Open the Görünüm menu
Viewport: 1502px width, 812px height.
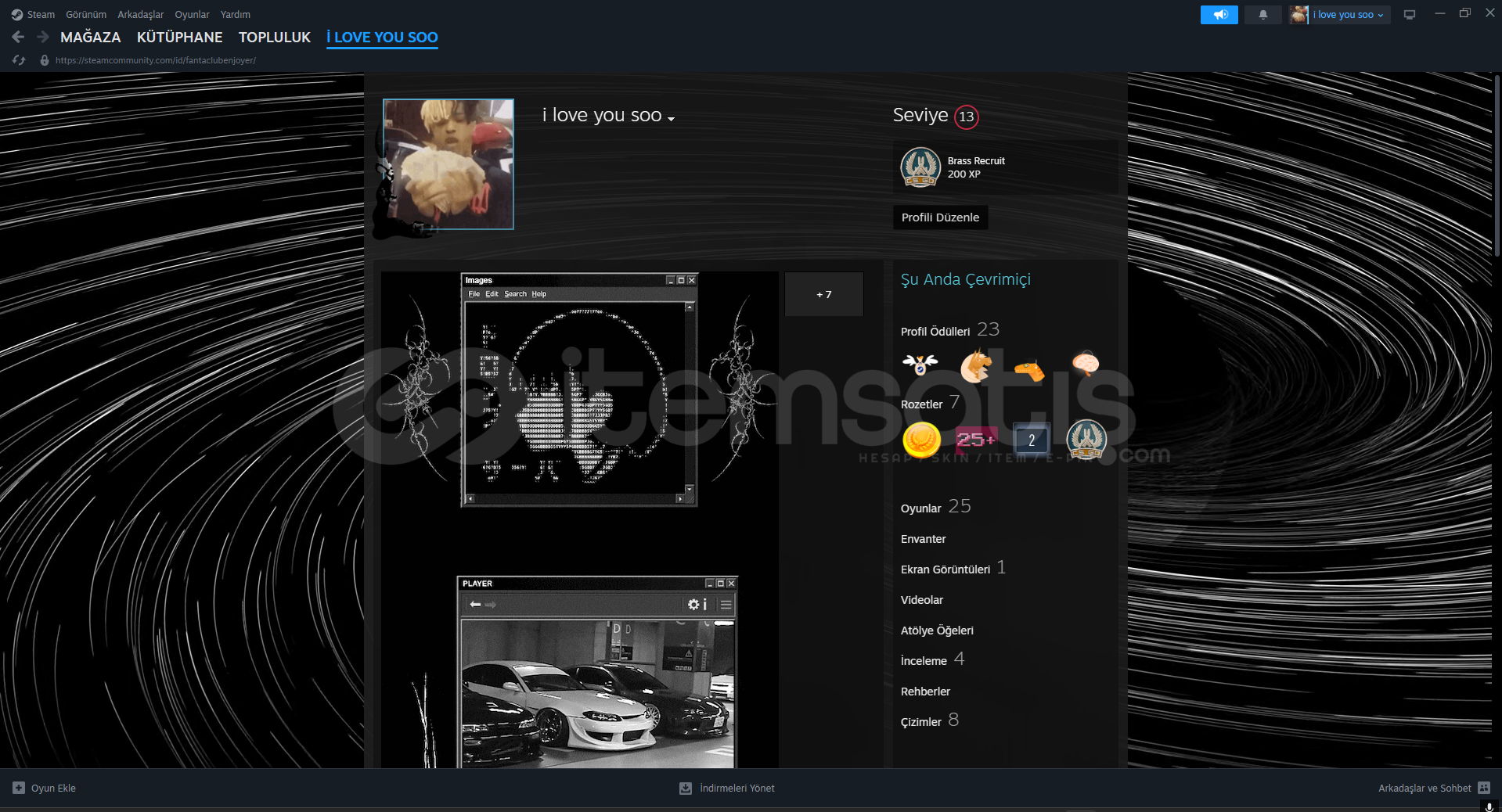point(86,15)
